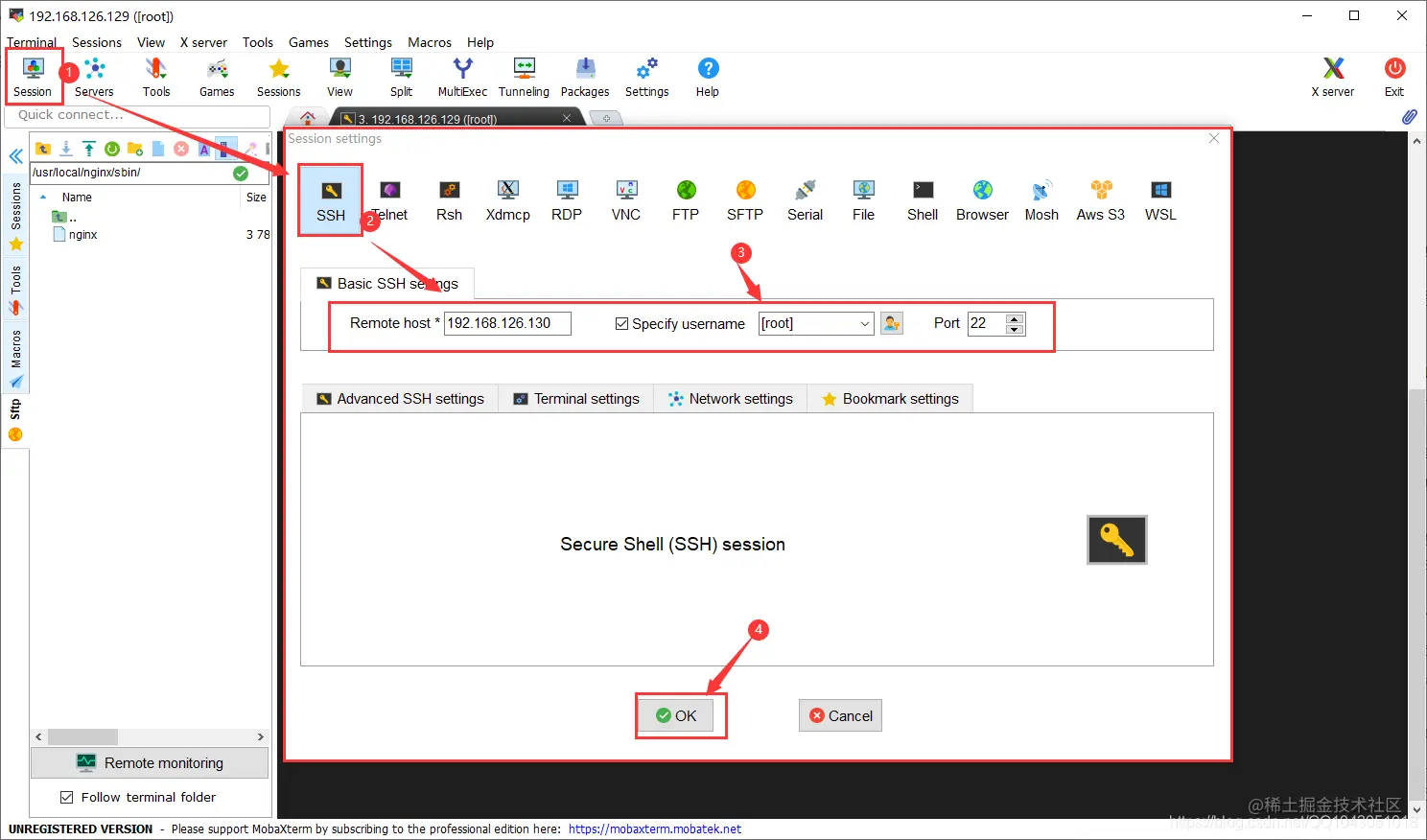1427x840 pixels.
Task: Select Shell session type
Action: pyautogui.click(x=923, y=200)
